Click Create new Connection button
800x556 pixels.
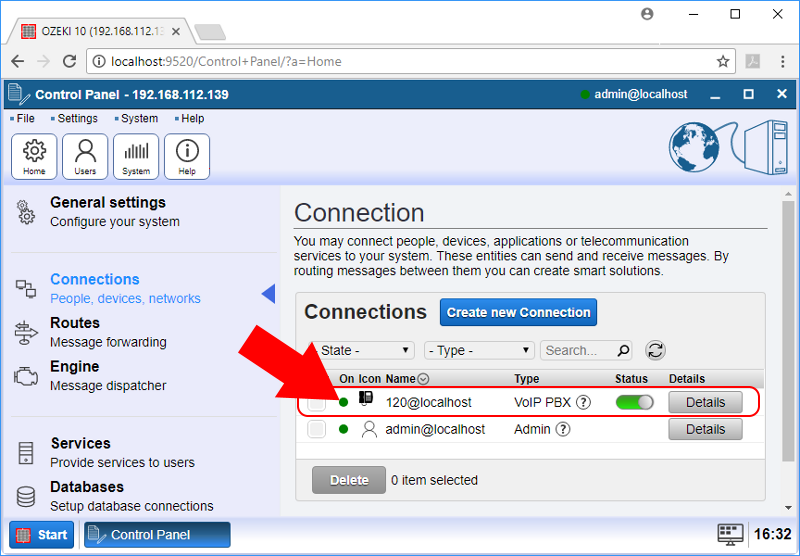518,312
